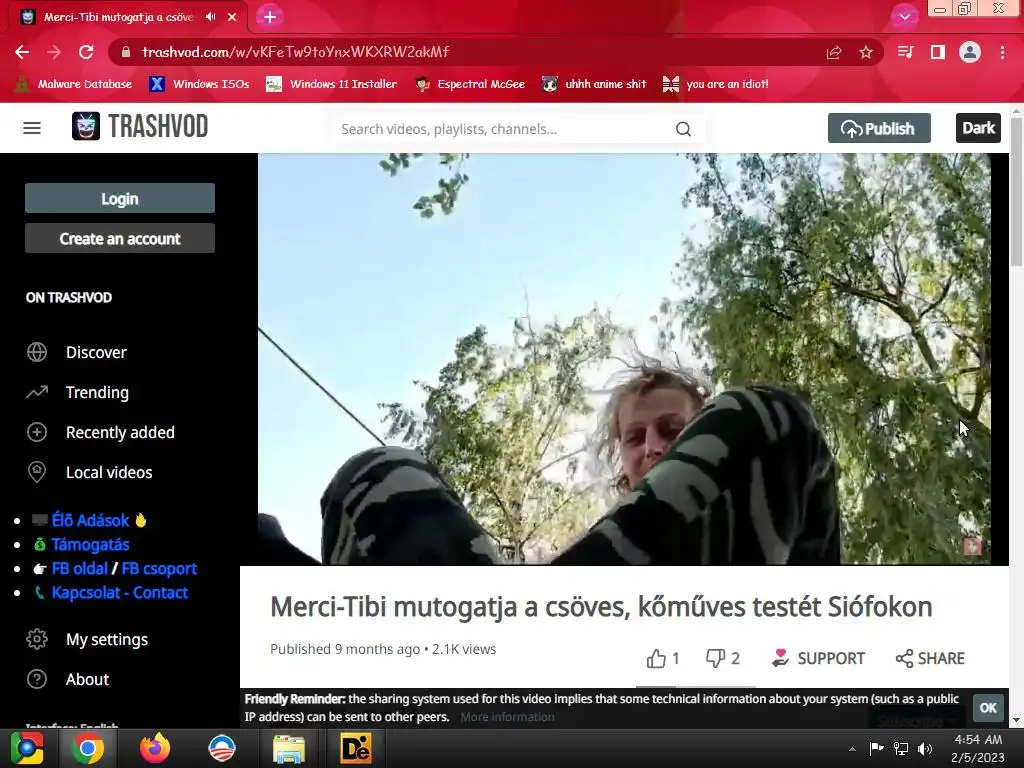Click the Publish upload button
Image resolution: width=1024 pixels, height=768 pixels.
(879, 128)
